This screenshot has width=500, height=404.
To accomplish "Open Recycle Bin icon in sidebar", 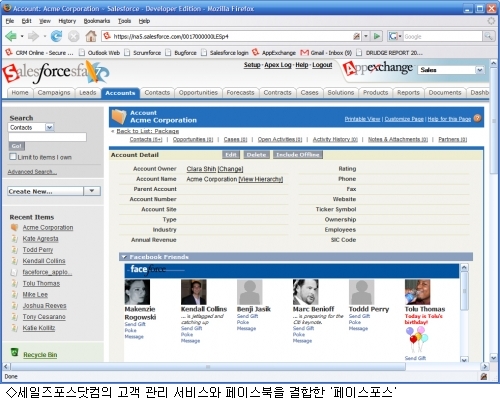I will pyautogui.click(x=15, y=352).
